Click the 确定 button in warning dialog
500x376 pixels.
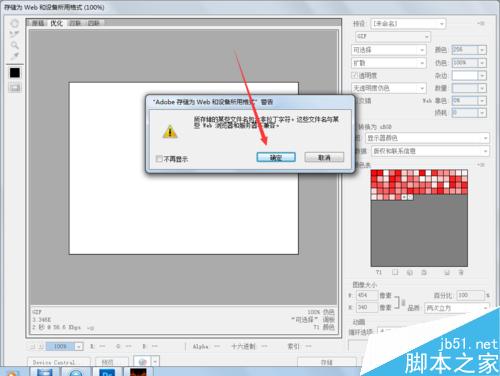point(276,157)
